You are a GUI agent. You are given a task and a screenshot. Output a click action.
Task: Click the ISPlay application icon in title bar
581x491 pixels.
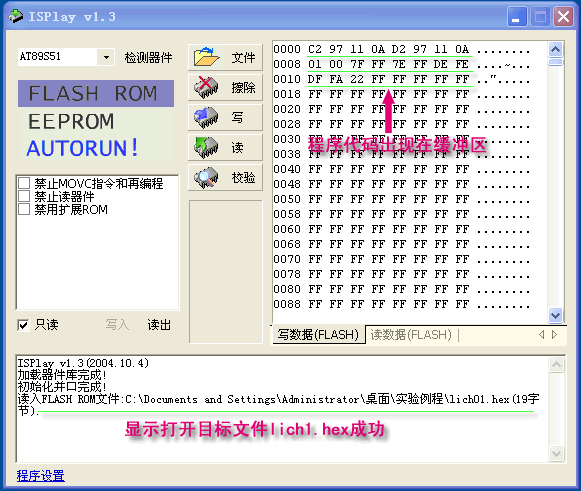click(x=16, y=16)
